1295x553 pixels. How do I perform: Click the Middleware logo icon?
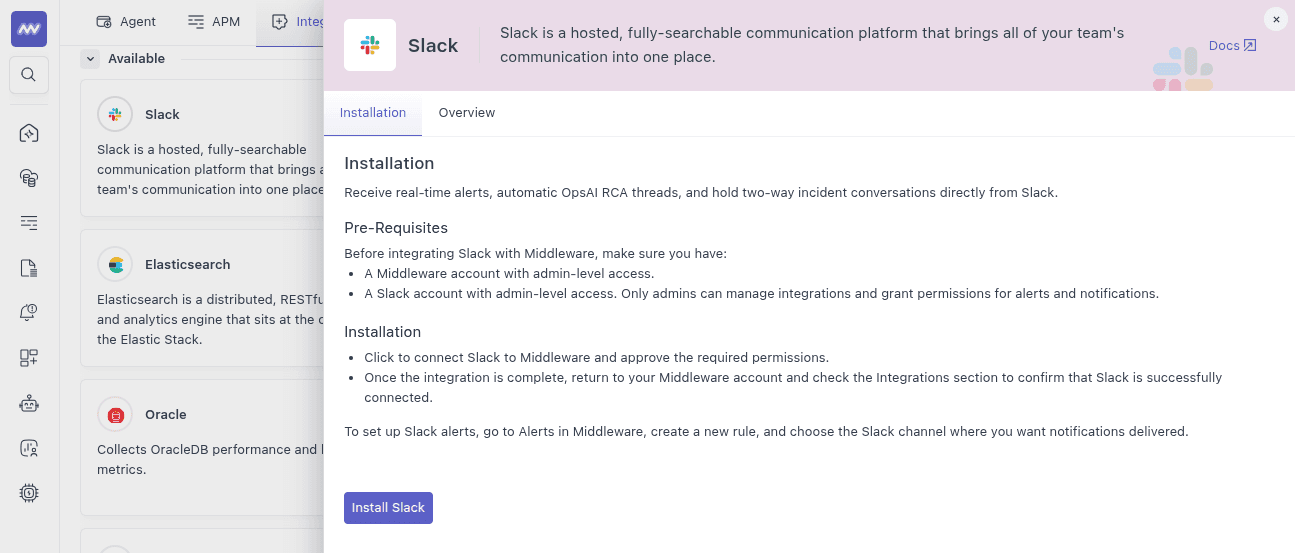point(29,29)
